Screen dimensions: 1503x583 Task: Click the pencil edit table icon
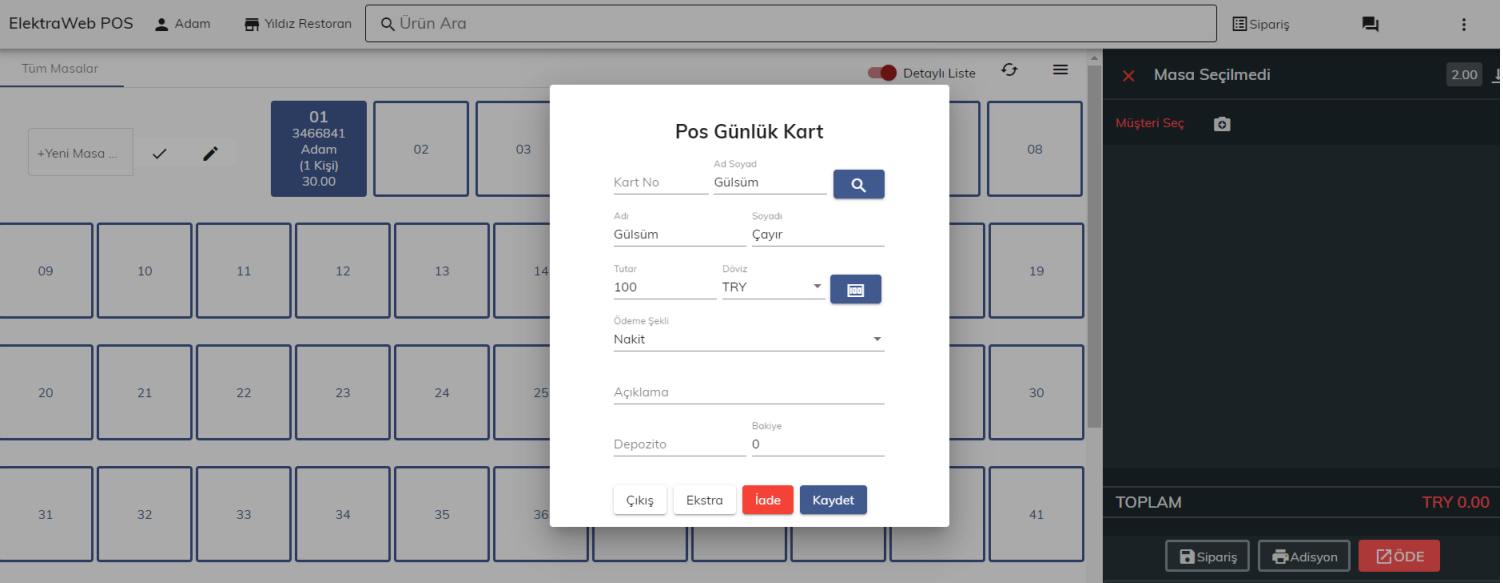click(210, 153)
